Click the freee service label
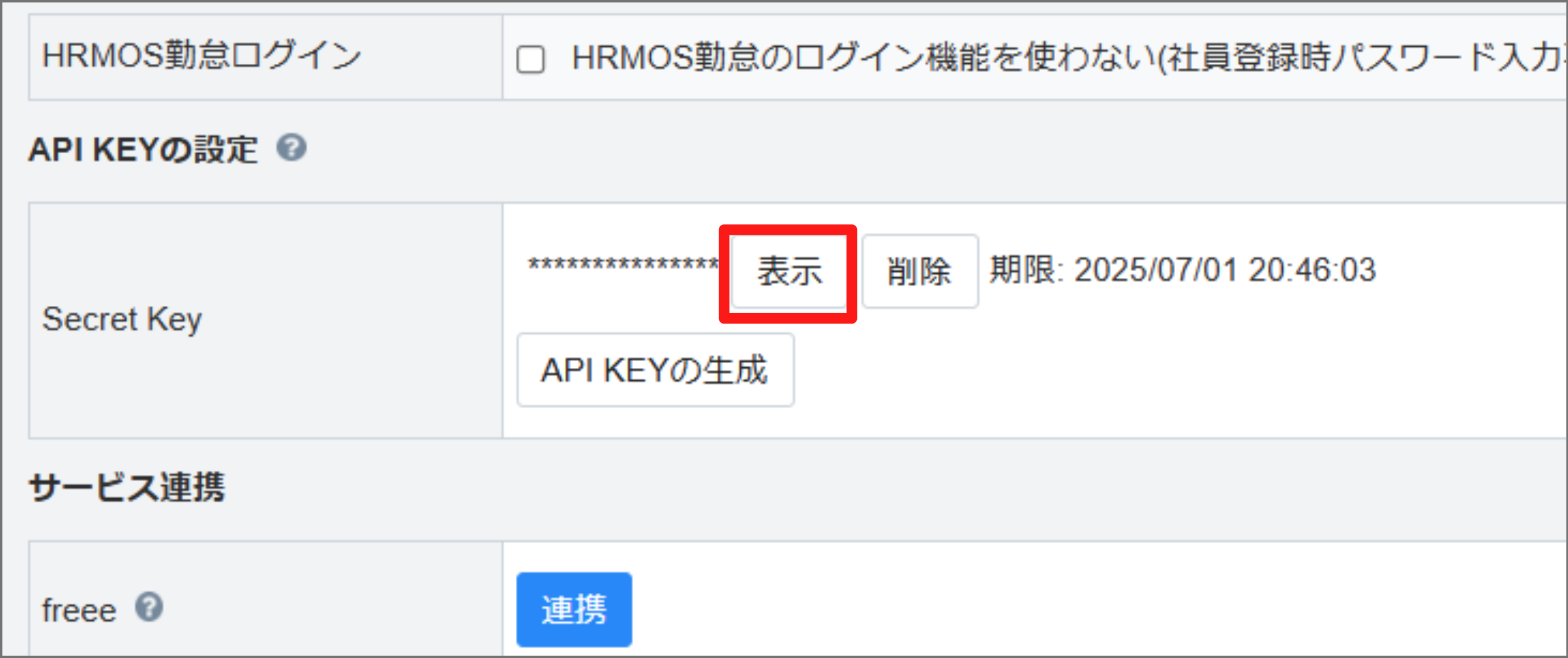Viewport: 1568px width, 658px height. (79, 611)
